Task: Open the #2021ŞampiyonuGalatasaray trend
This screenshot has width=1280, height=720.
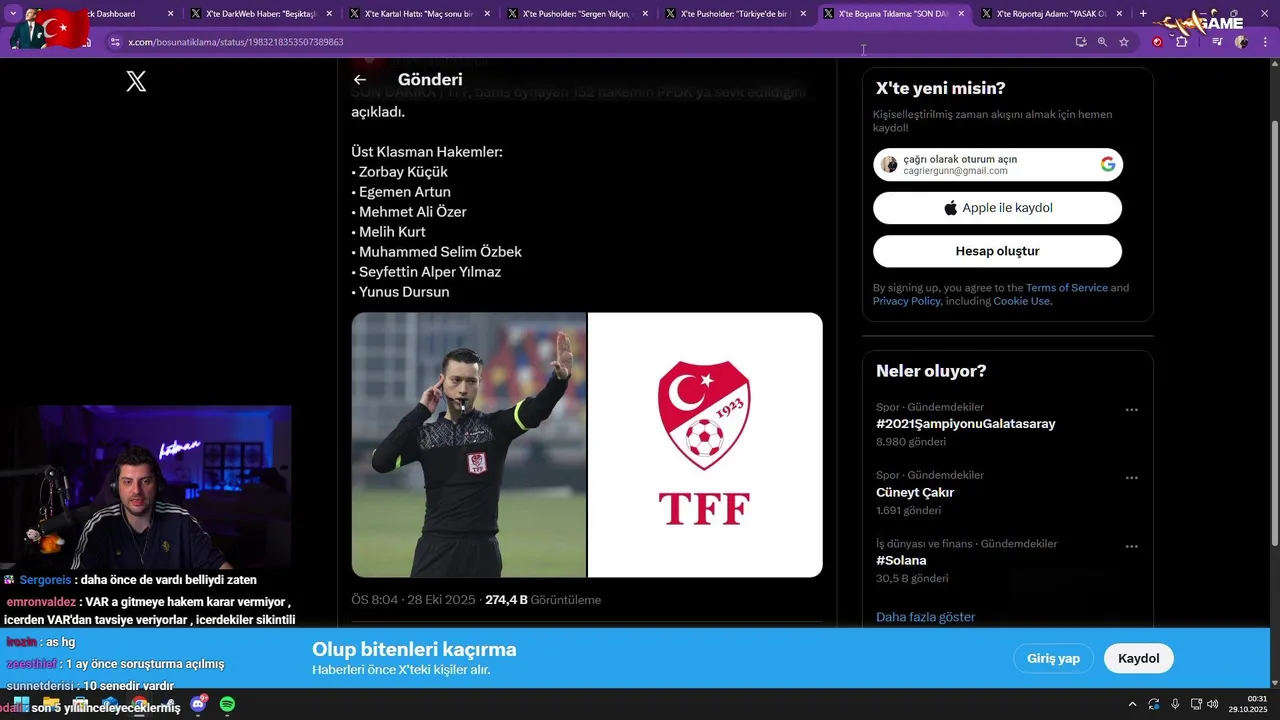Action: [965, 424]
